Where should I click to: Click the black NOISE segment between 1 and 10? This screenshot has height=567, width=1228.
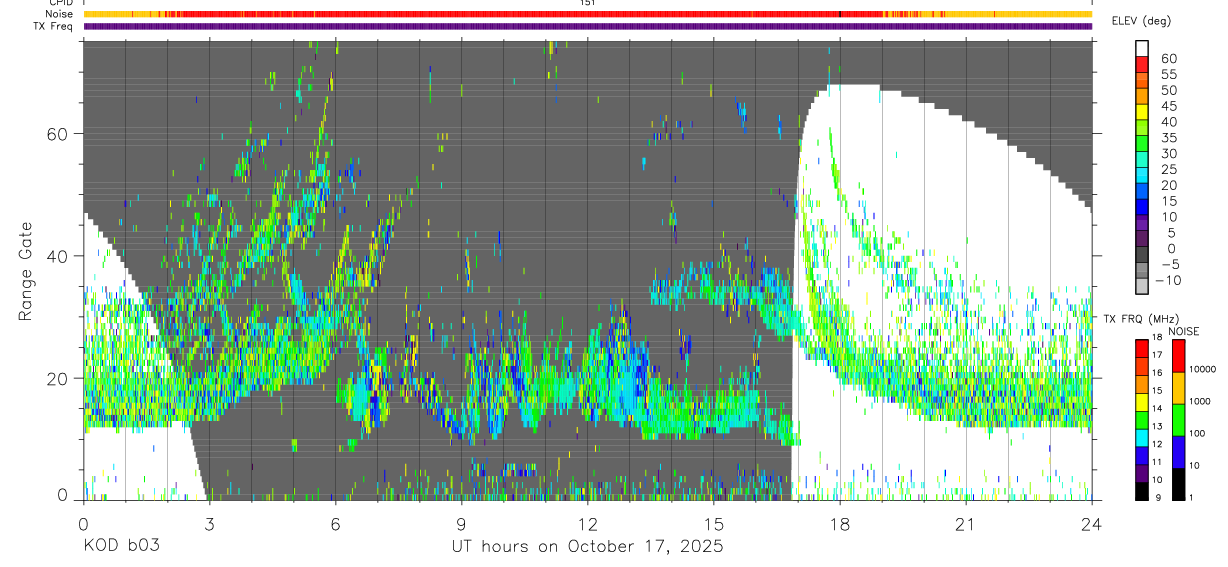(x=1177, y=482)
